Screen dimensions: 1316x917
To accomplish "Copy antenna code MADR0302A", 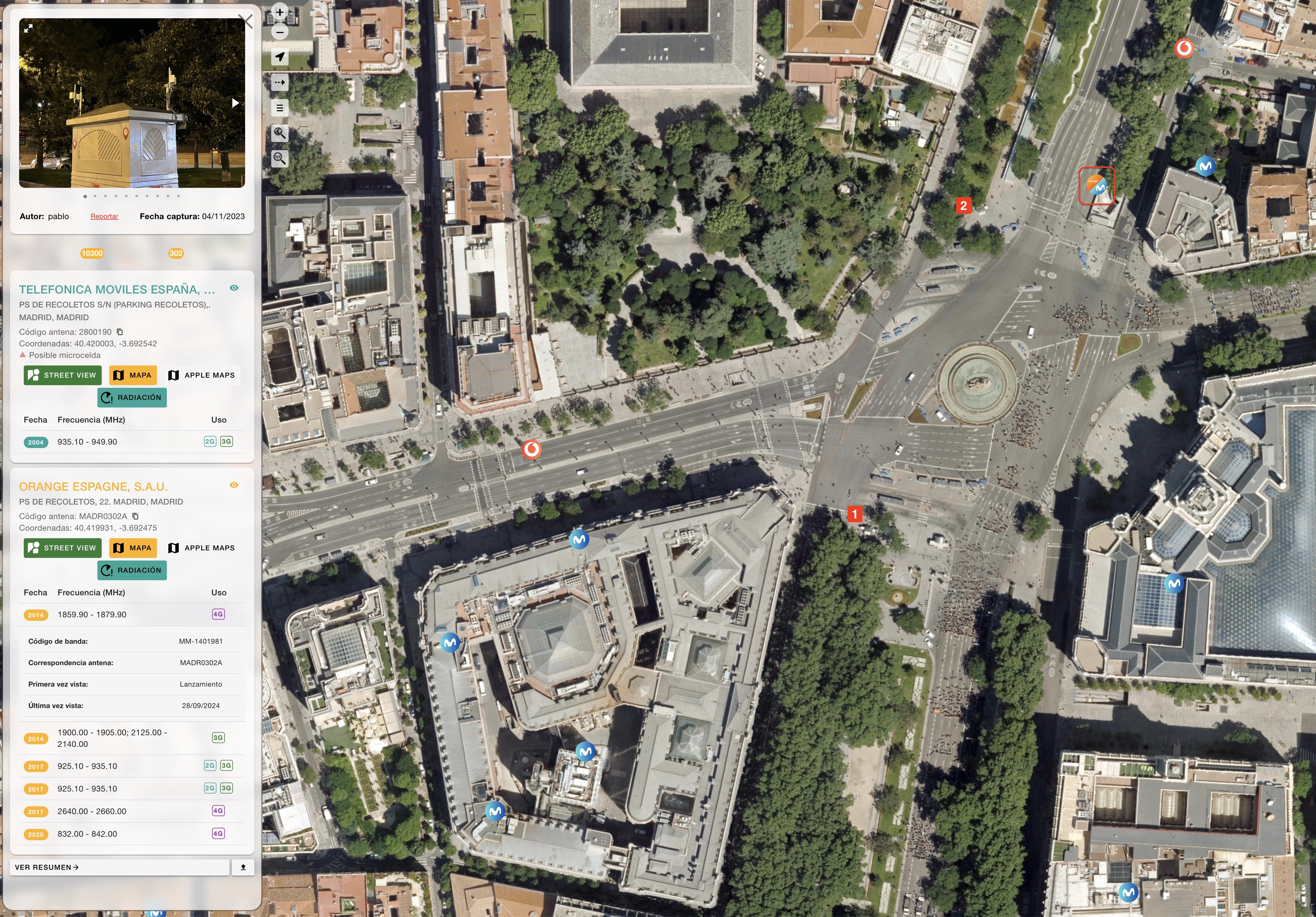I will coord(135,516).
